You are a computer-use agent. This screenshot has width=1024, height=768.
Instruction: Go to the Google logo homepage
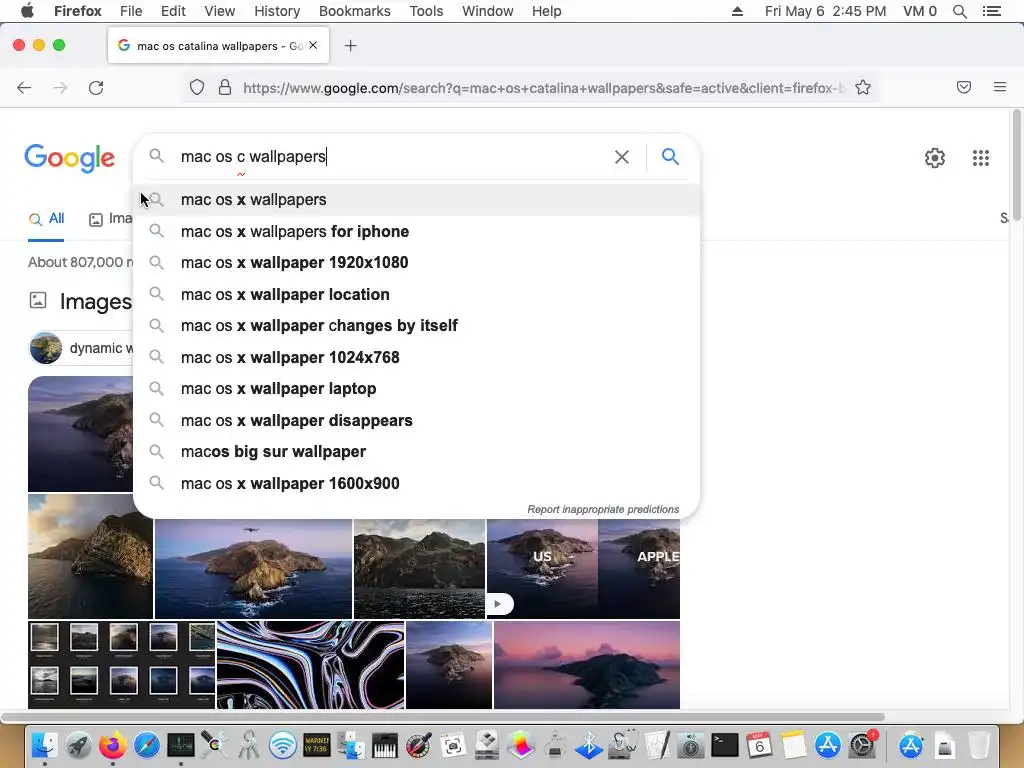pyautogui.click(x=69, y=158)
